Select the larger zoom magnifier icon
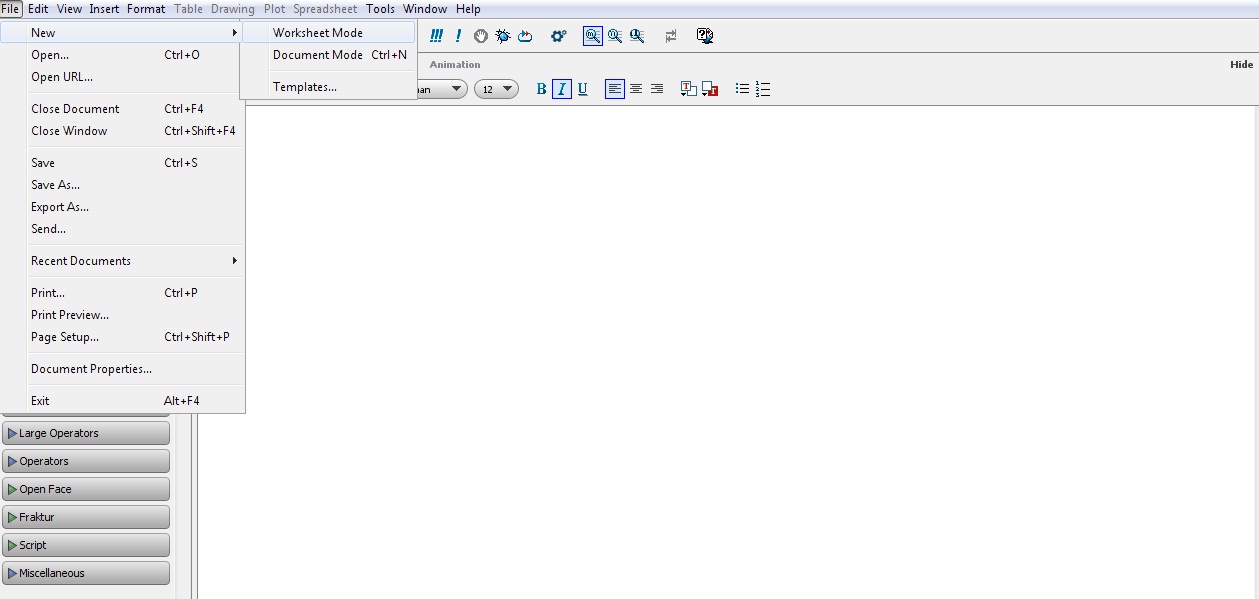 pos(637,35)
